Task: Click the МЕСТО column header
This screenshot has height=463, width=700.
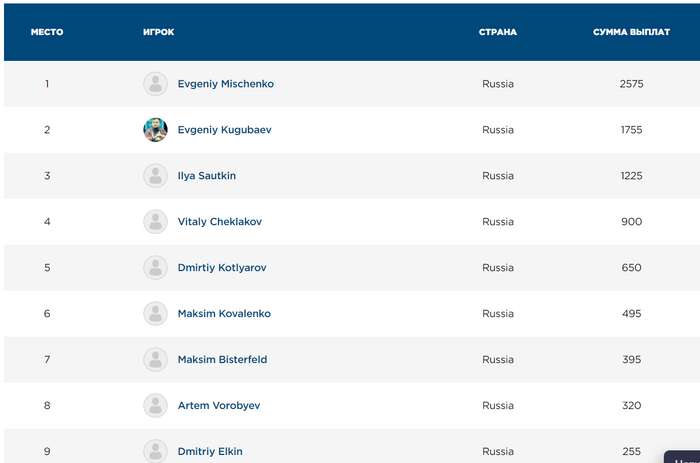Action: tap(47, 32)
